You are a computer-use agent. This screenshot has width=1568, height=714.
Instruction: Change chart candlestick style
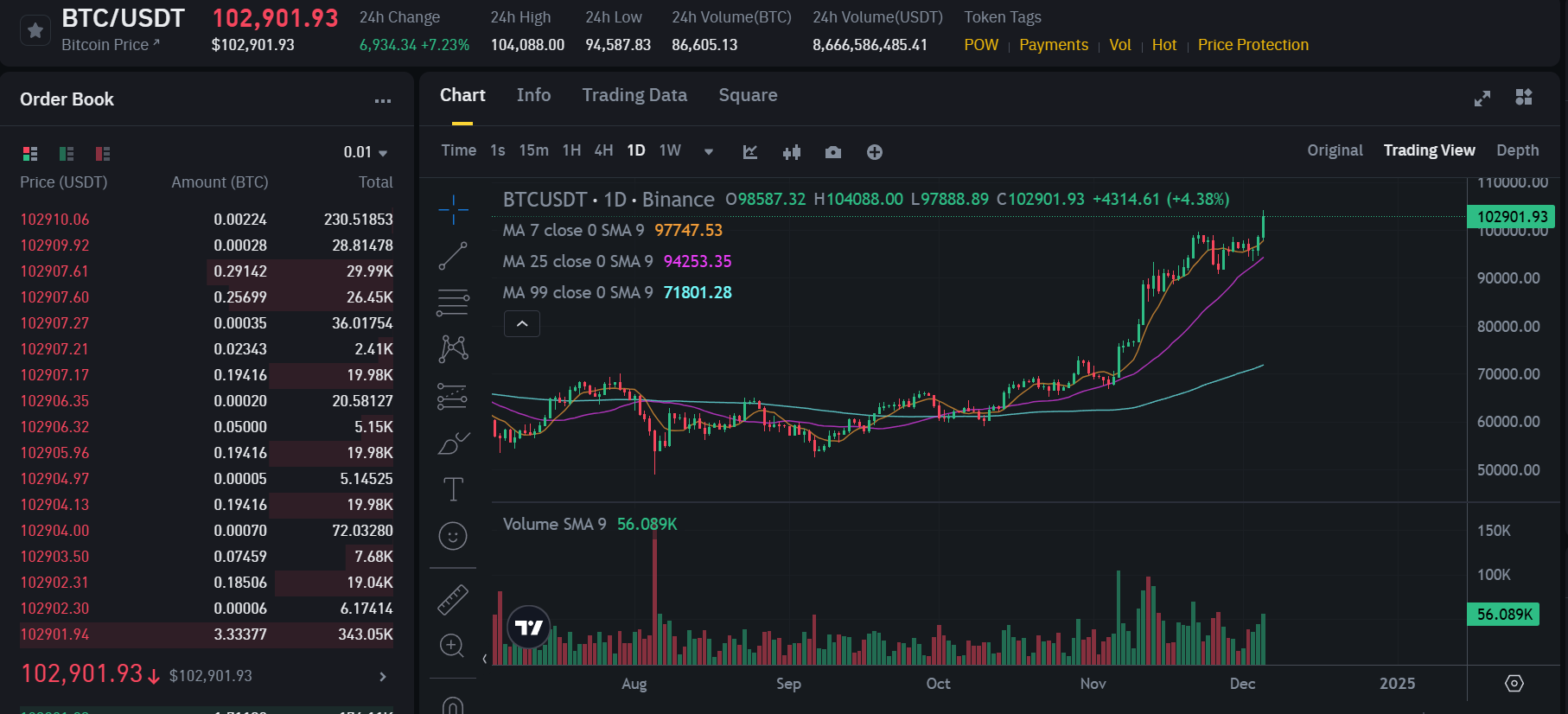pos(792,152)
